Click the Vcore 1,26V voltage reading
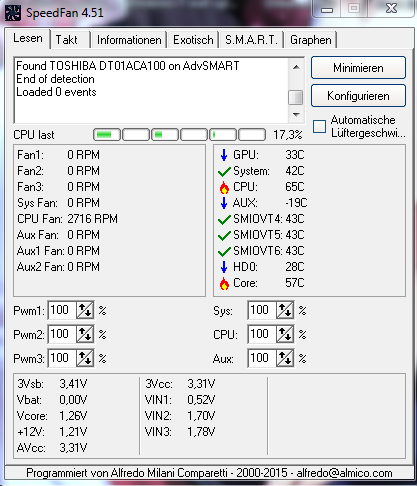 tap(52, 416)
